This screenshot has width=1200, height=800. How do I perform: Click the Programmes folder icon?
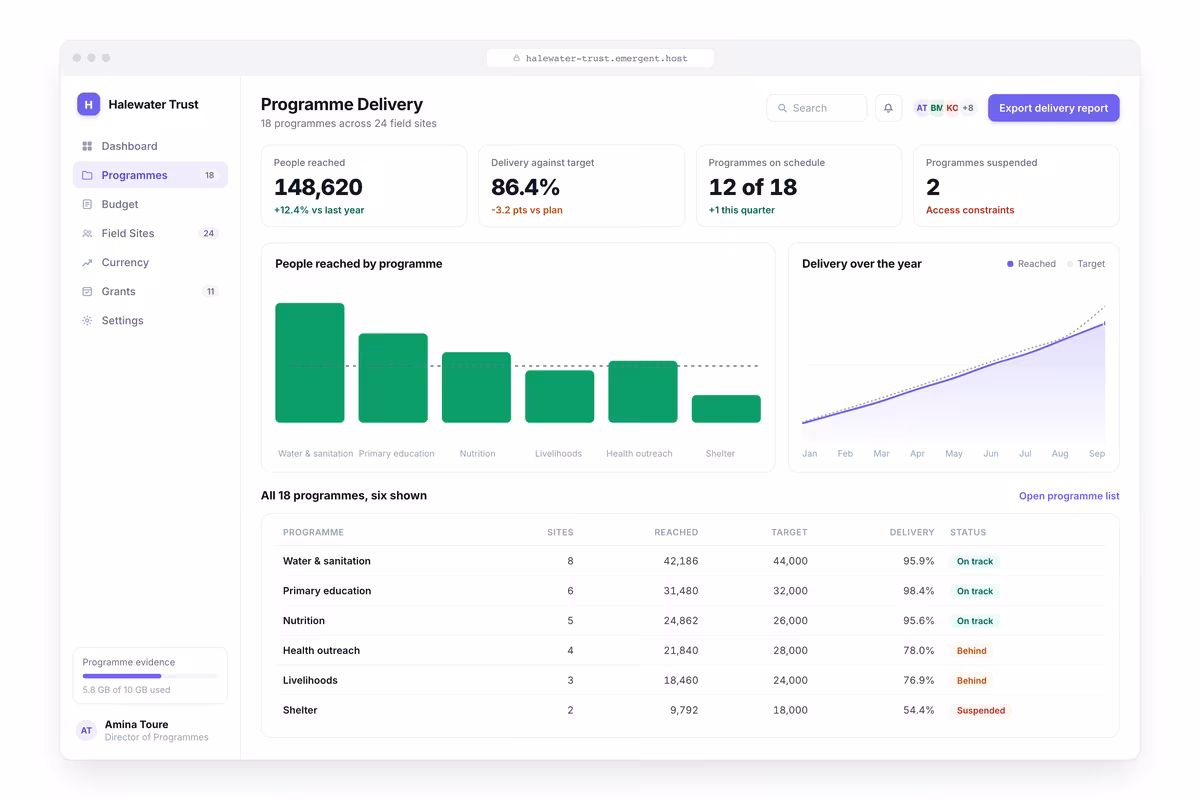(x=87, y=175)
